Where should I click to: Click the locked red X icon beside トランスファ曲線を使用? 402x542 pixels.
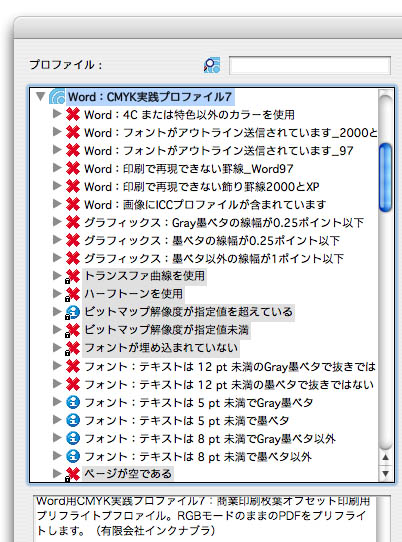72,276
